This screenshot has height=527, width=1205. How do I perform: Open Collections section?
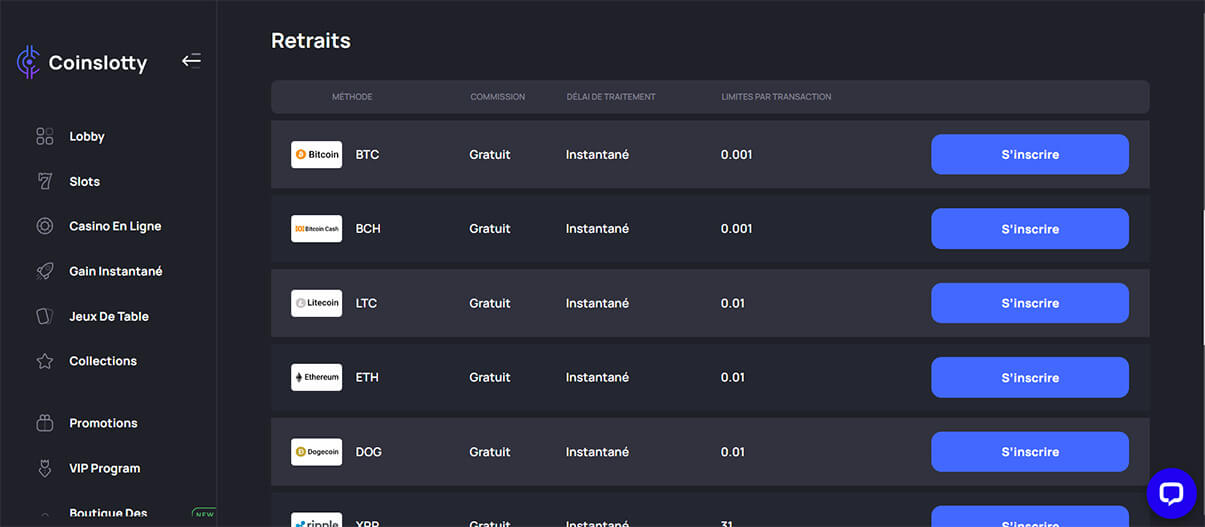(103, 361)
